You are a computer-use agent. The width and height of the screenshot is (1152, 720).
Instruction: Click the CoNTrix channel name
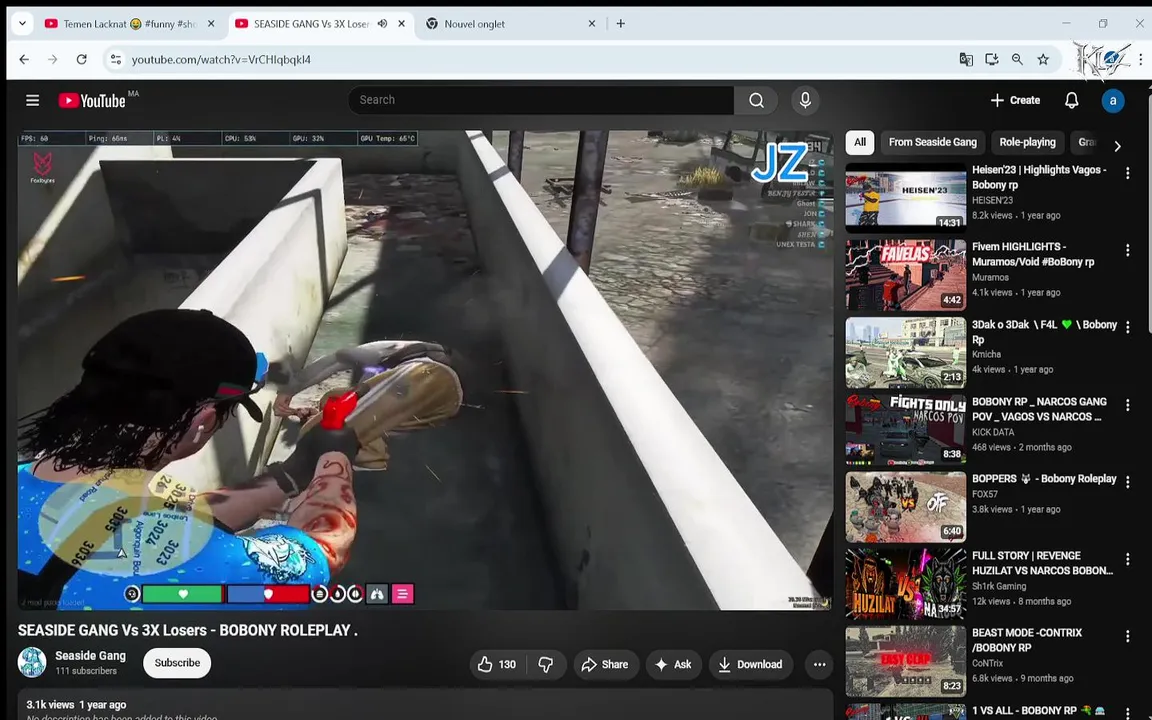(987, 663)
